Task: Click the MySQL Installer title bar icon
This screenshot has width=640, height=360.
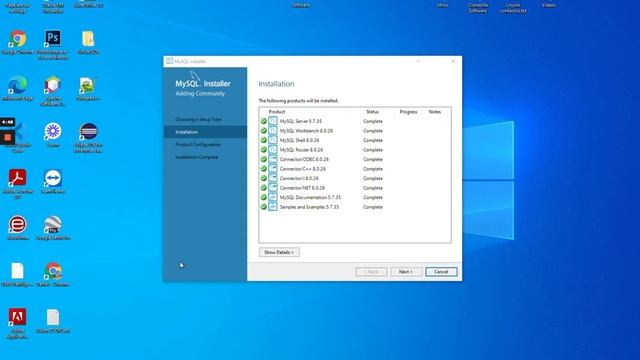Action: click(x=169, y=61)
